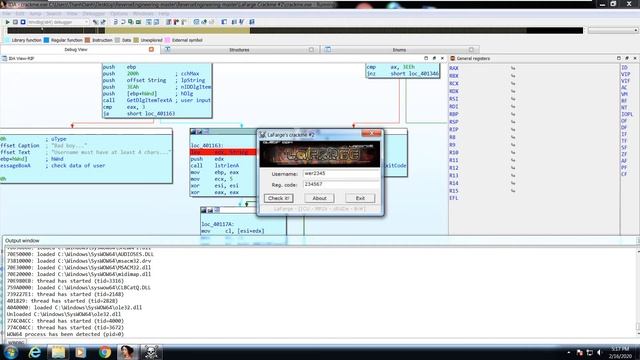Click the call lstrlenA instruction line

coord(215,166)
